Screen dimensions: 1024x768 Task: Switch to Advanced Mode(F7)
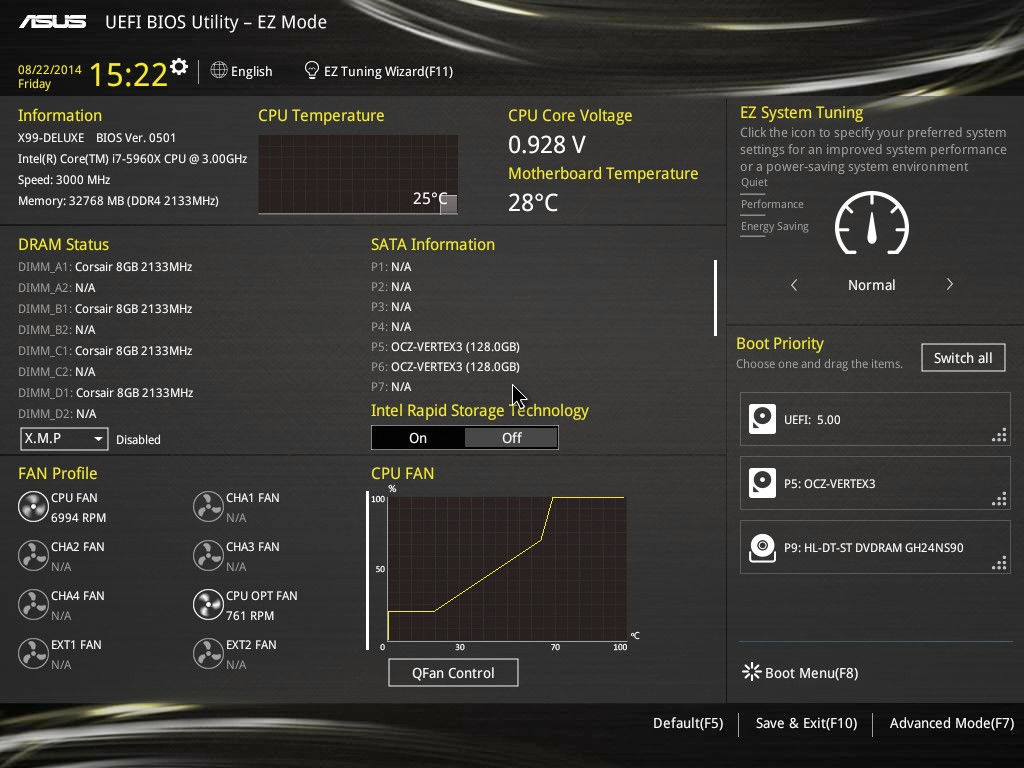(x=952, y=723)
